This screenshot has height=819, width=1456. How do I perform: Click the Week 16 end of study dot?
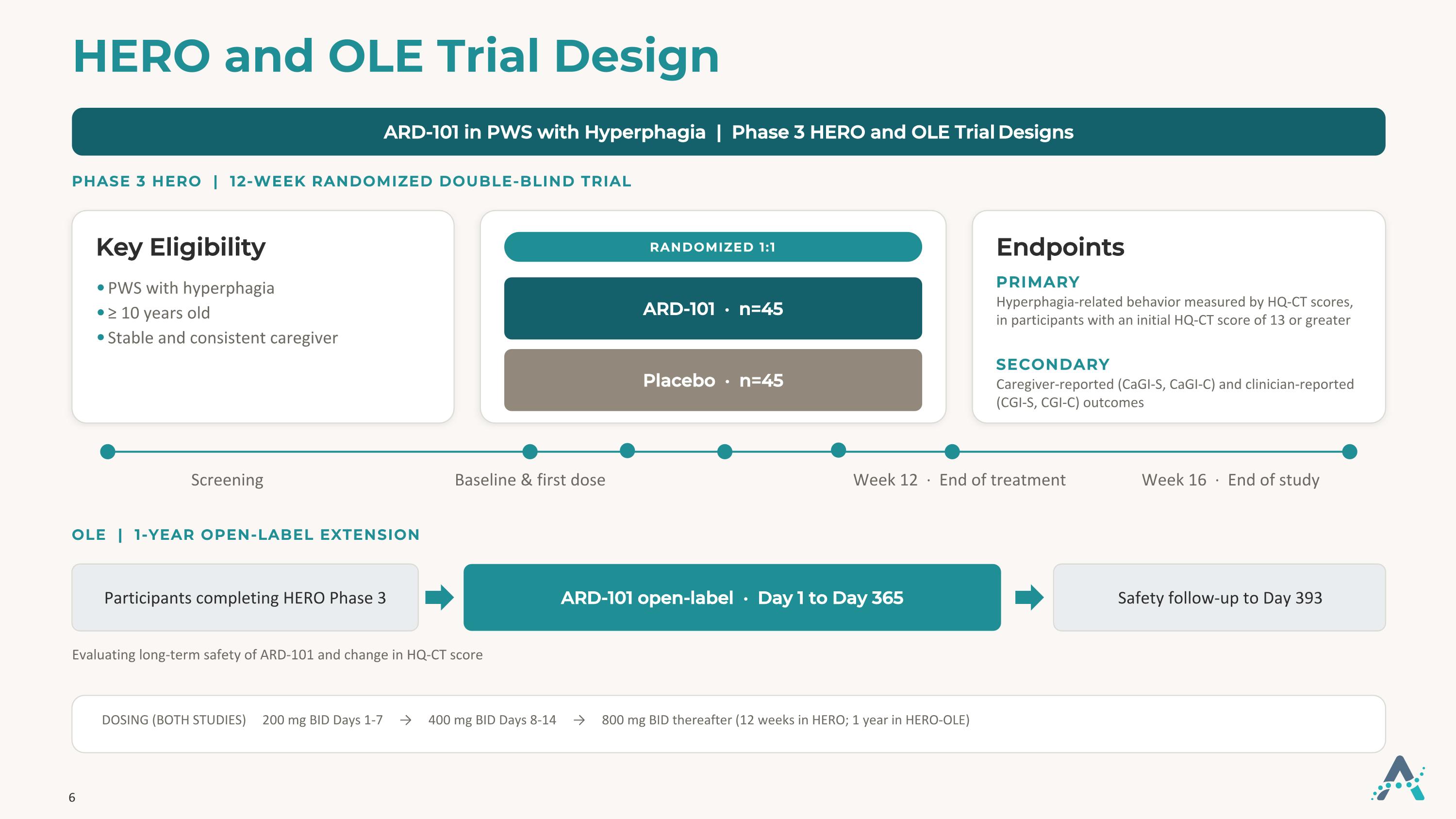1349,451
